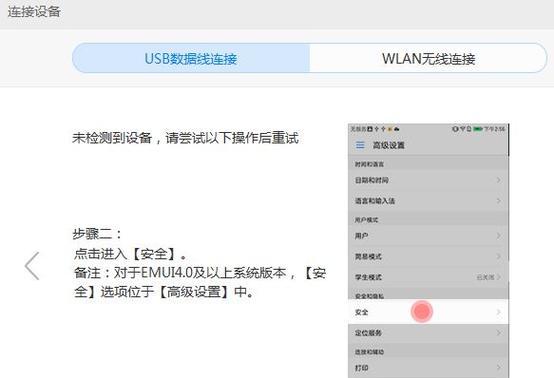This screenshot has height=378, width=554.
Task: Click the 连接设备 window title
Action: pyautogui.click(x=34, y=12)
